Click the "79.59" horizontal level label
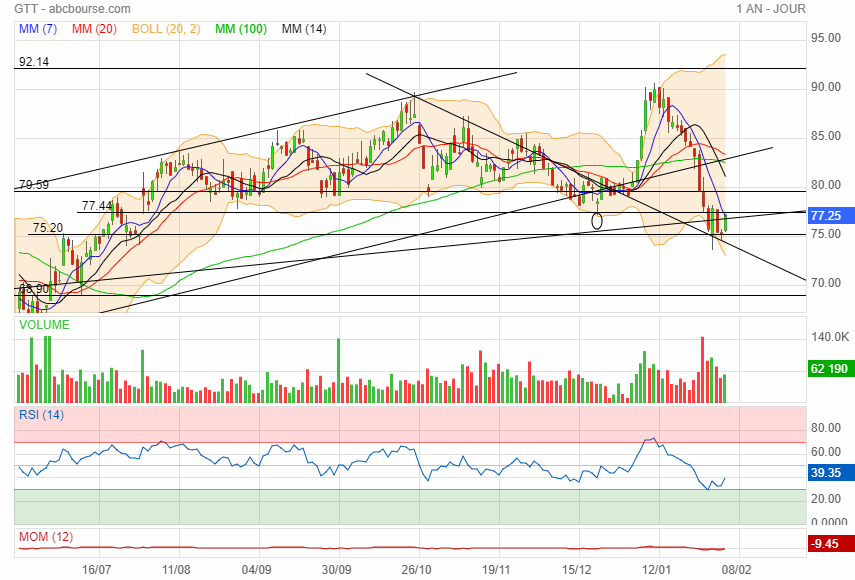 (34, 185)
